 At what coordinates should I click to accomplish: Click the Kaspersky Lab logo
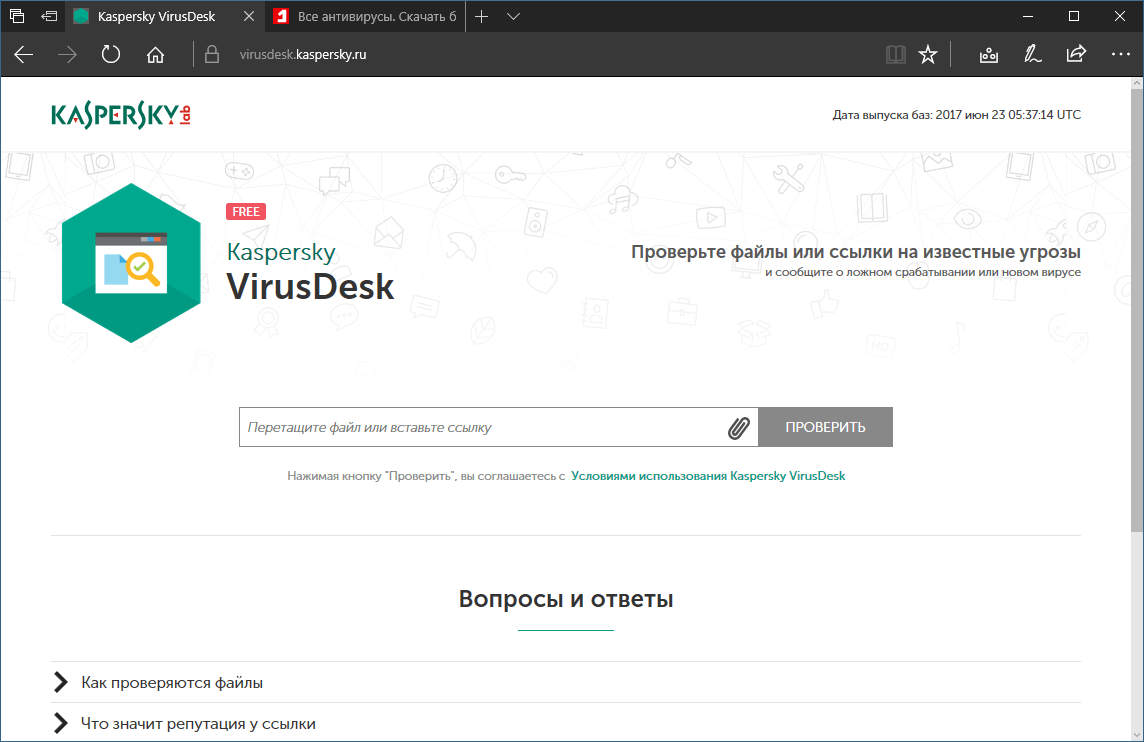(121, 115)
